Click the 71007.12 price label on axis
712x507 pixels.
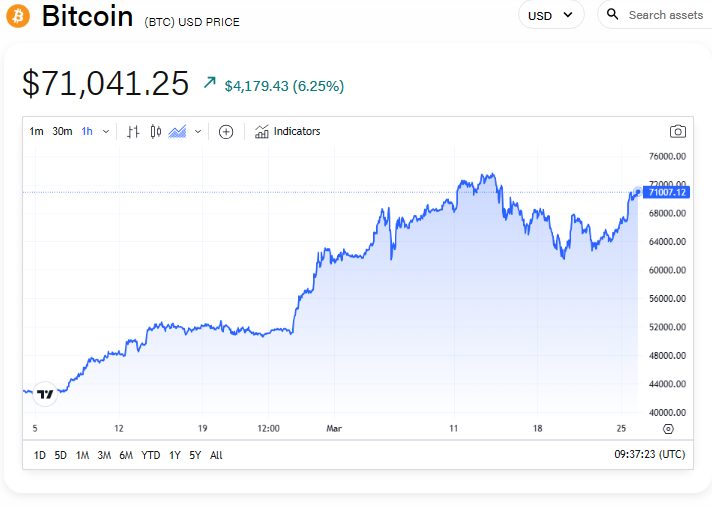coord(667,192)
